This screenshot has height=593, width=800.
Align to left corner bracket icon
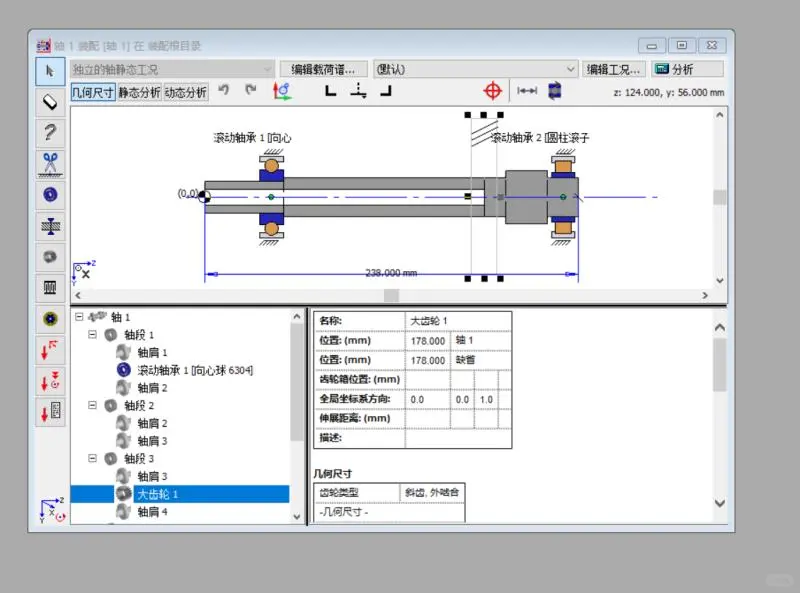[x=331, y=91]
